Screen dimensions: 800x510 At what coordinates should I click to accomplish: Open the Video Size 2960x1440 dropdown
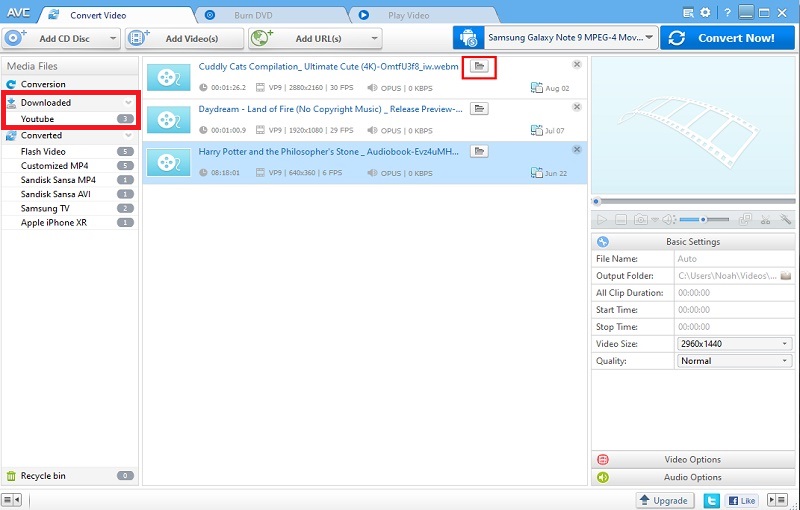point(734,344)
